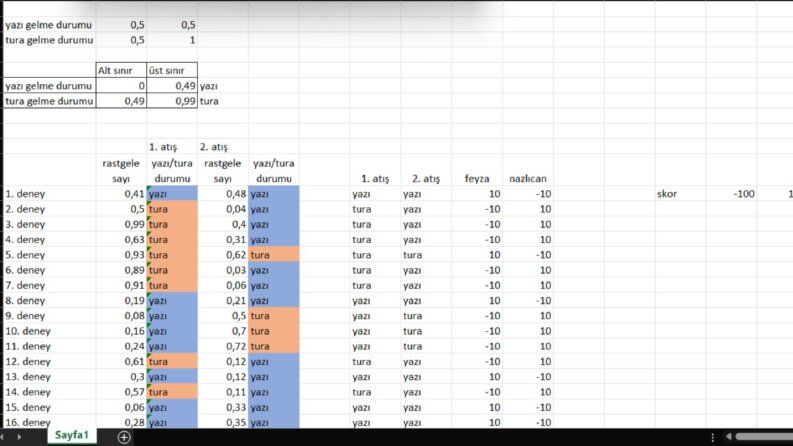Screen dimensions: 793x446
Task: Select the second-throw number 0,33 cell
Action: pyautogui.click(x=223, y=407)
